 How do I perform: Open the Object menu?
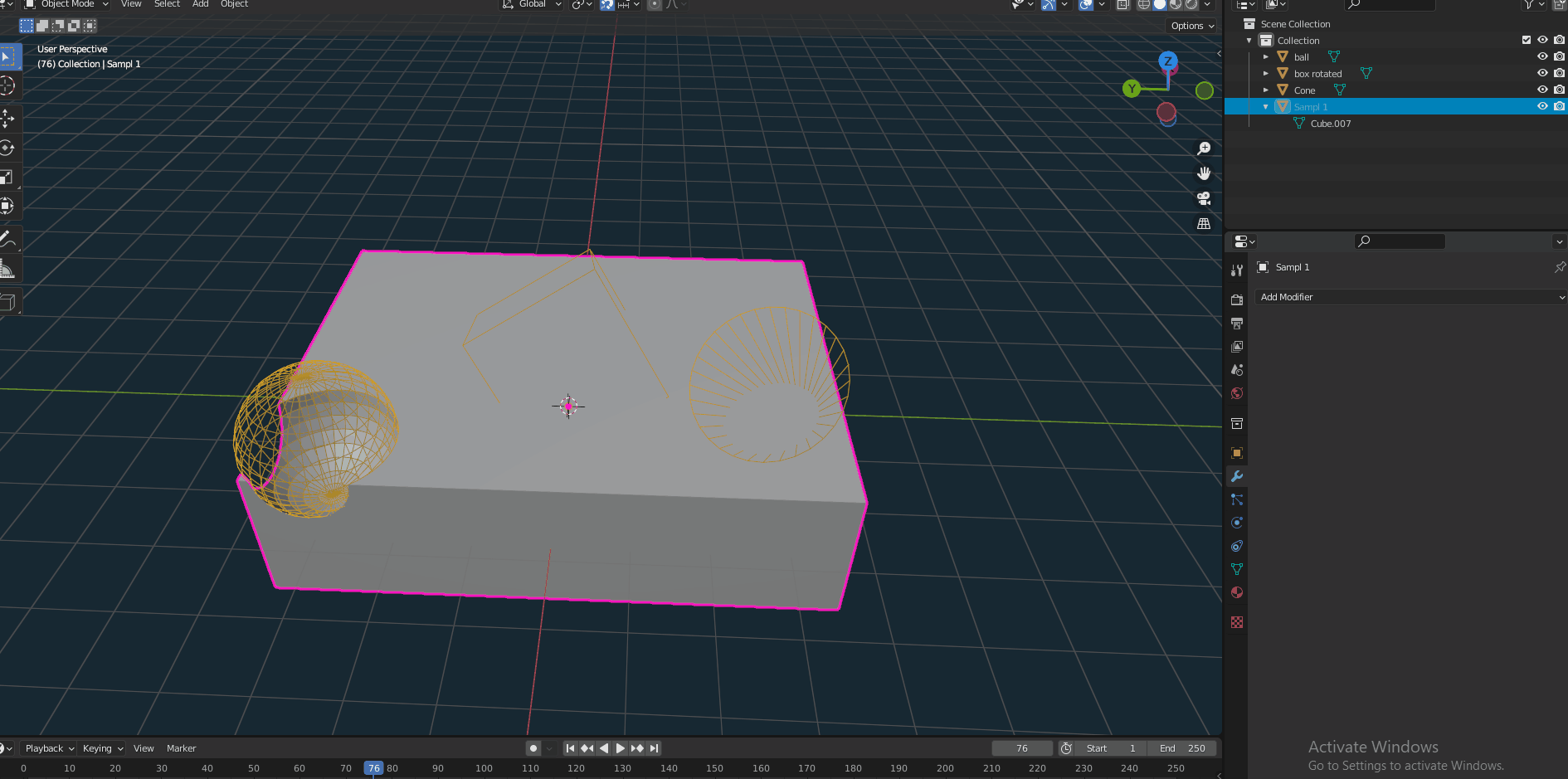click(x=234, y=4)
